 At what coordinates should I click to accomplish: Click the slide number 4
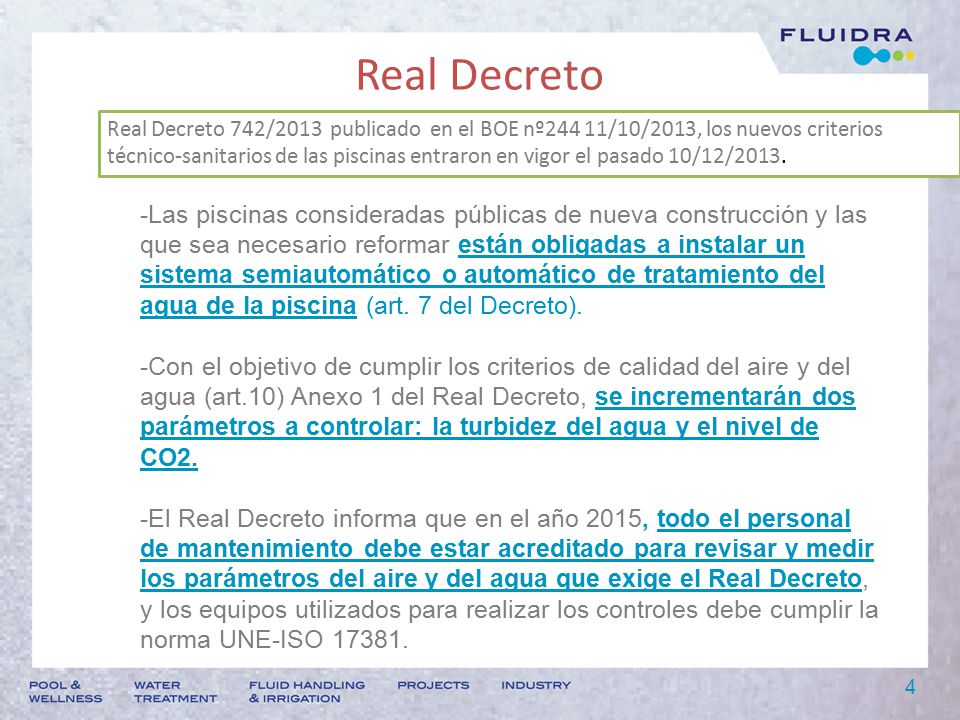(x=910, y=687)
